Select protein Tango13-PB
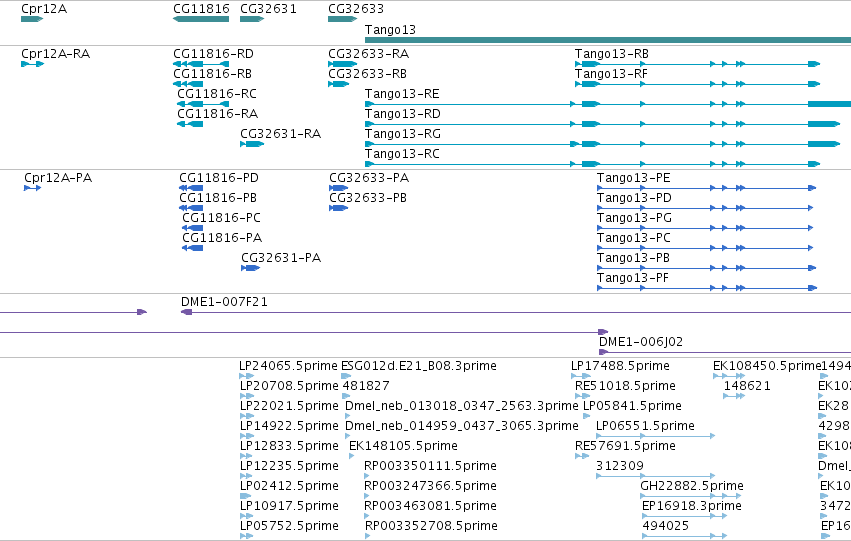Image resolution: width=851 pixels, height=541 pixels. click(x=633, y=258)
